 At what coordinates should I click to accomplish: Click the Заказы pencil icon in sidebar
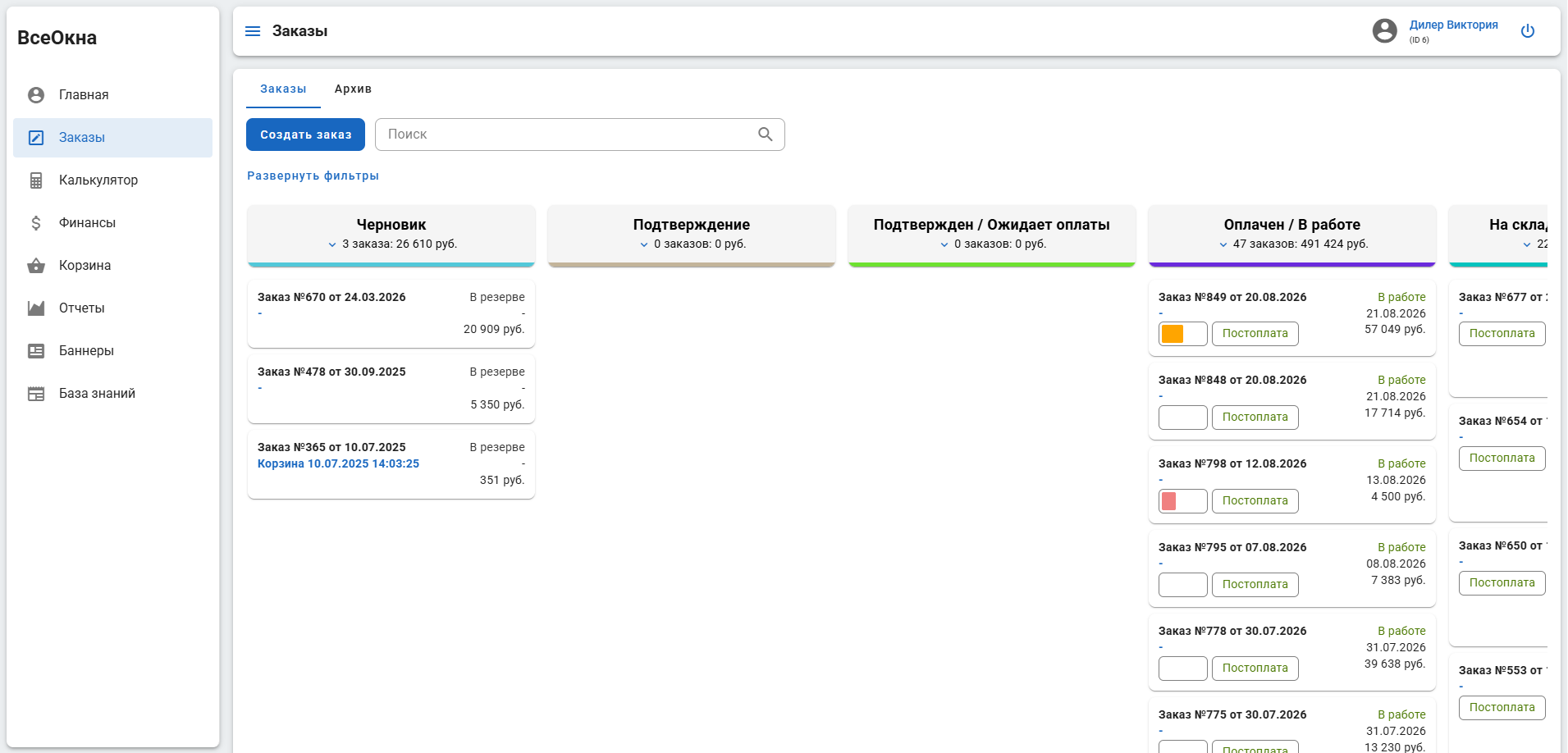point(36,138)
